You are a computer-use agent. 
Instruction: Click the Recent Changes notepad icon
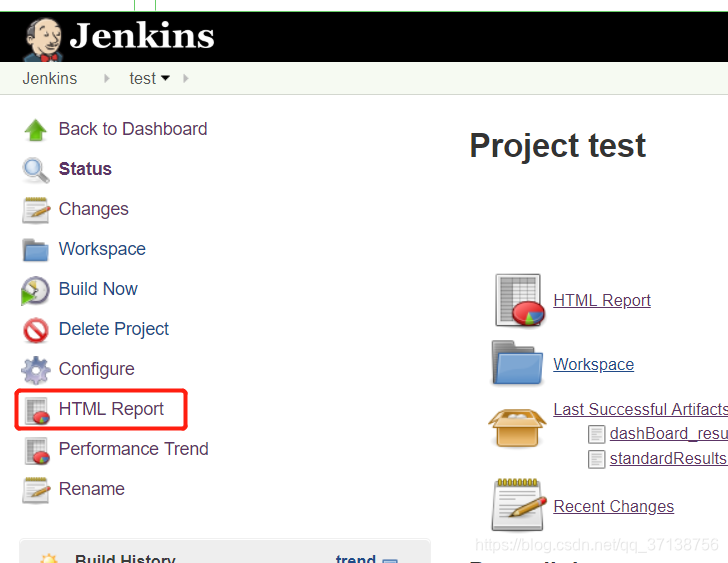click(x=518, y=505)
